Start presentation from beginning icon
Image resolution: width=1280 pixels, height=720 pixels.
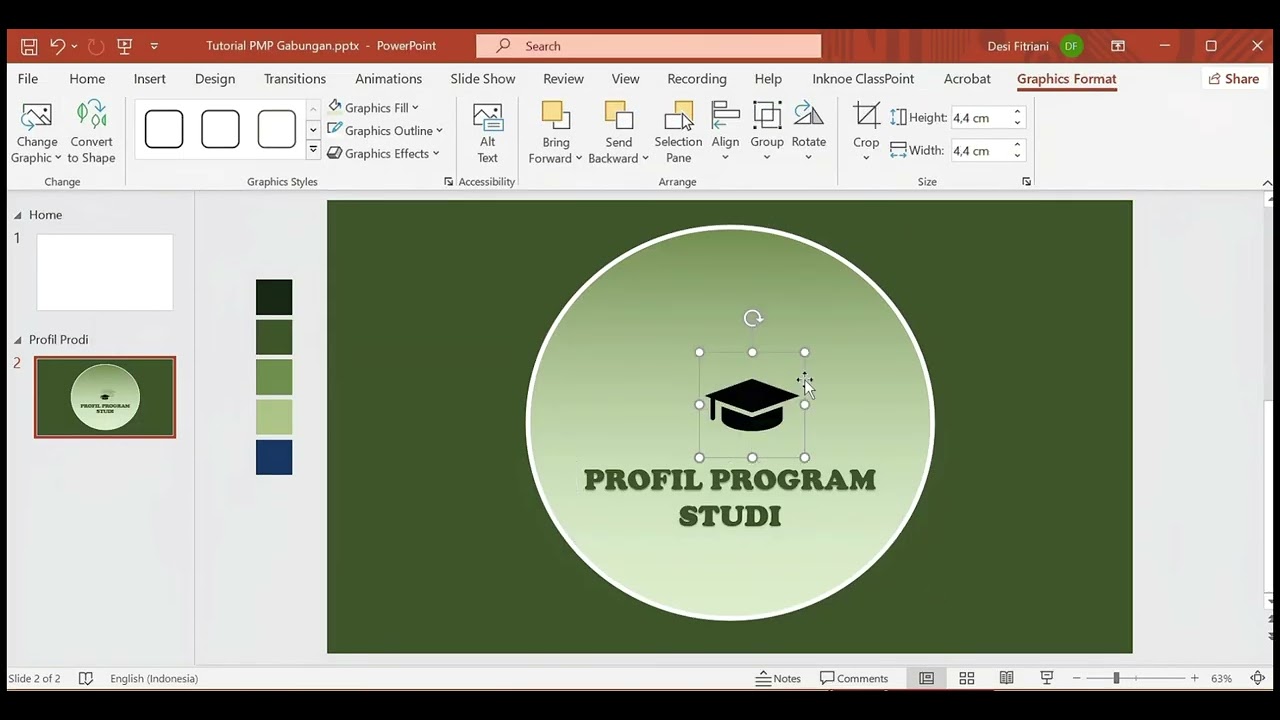pyautogui.click(x=125, y=46)
